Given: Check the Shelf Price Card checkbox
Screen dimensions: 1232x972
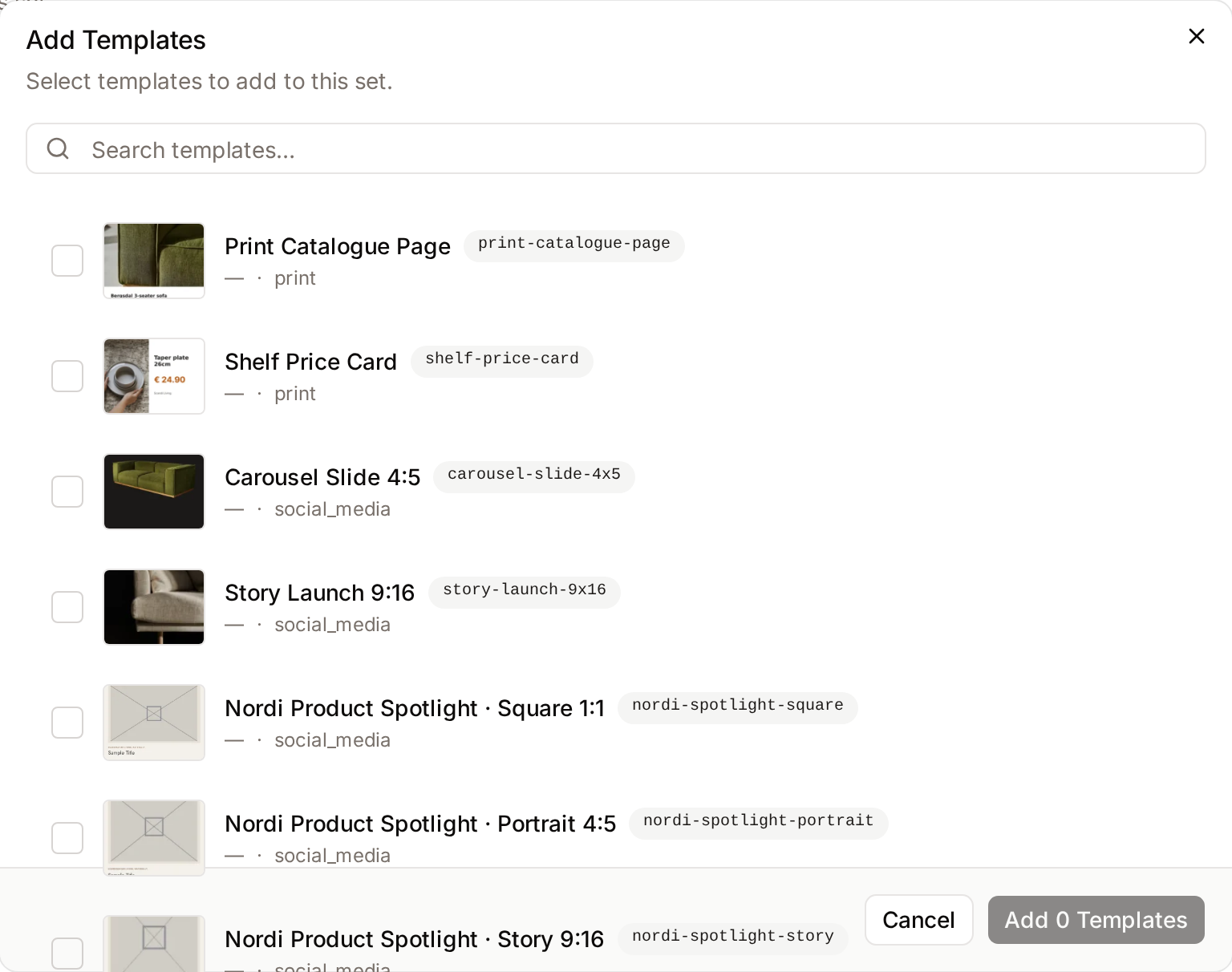Looking at the screenshot, I should click(67, 376).
